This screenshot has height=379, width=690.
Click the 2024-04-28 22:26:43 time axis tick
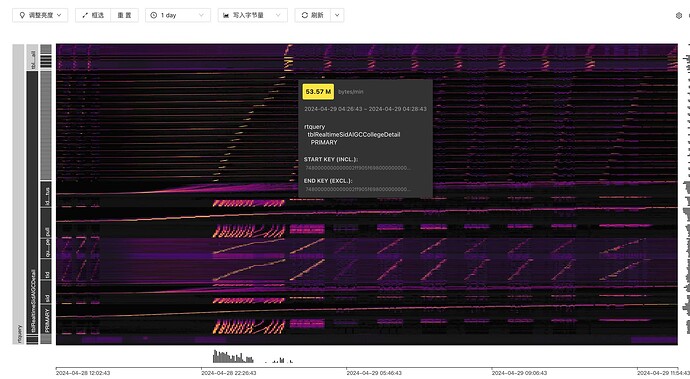[228, 373]
